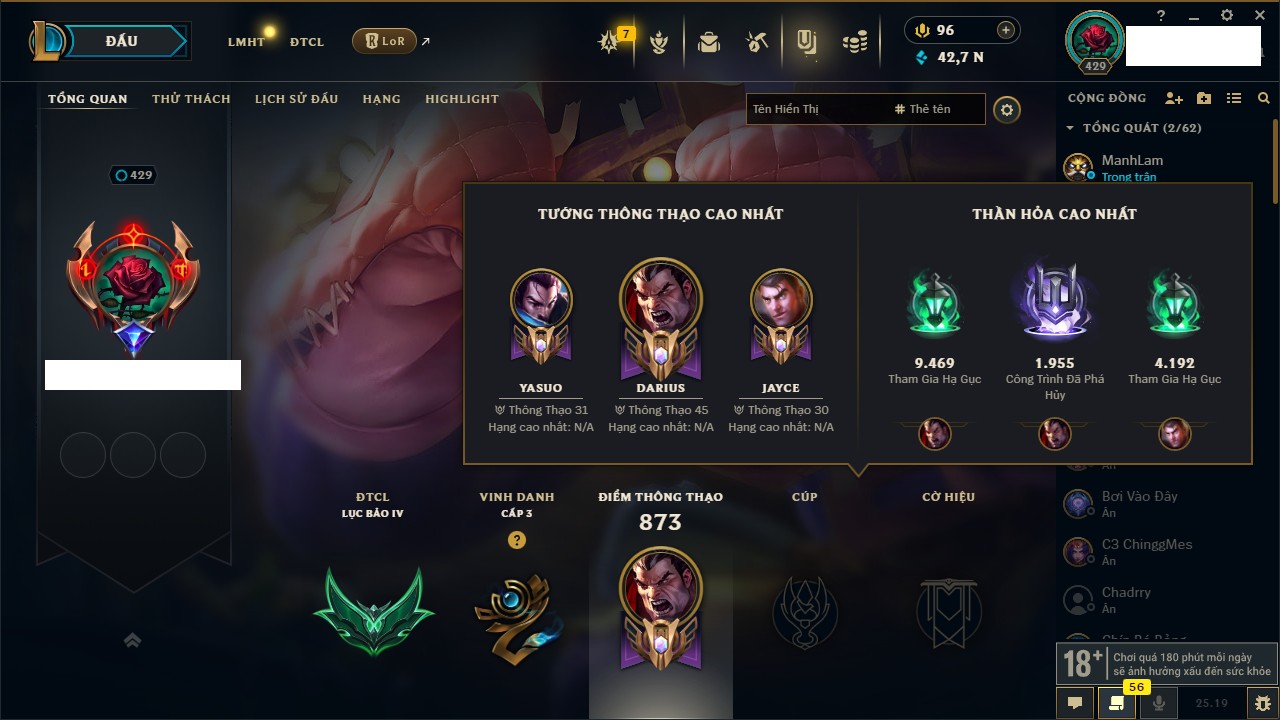Open the bug report icon
The height and width of the screenshot is (720, 1280).
coord(1263,703)
